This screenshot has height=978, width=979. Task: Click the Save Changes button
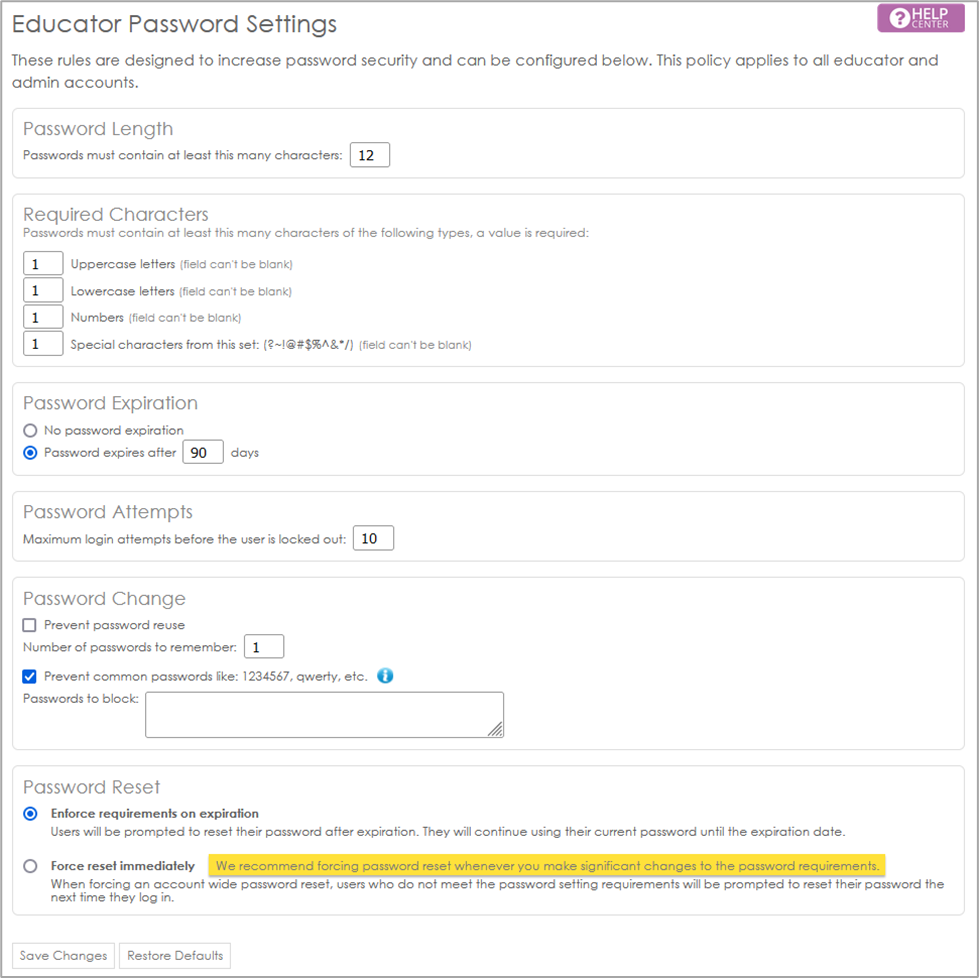point(63,956)
